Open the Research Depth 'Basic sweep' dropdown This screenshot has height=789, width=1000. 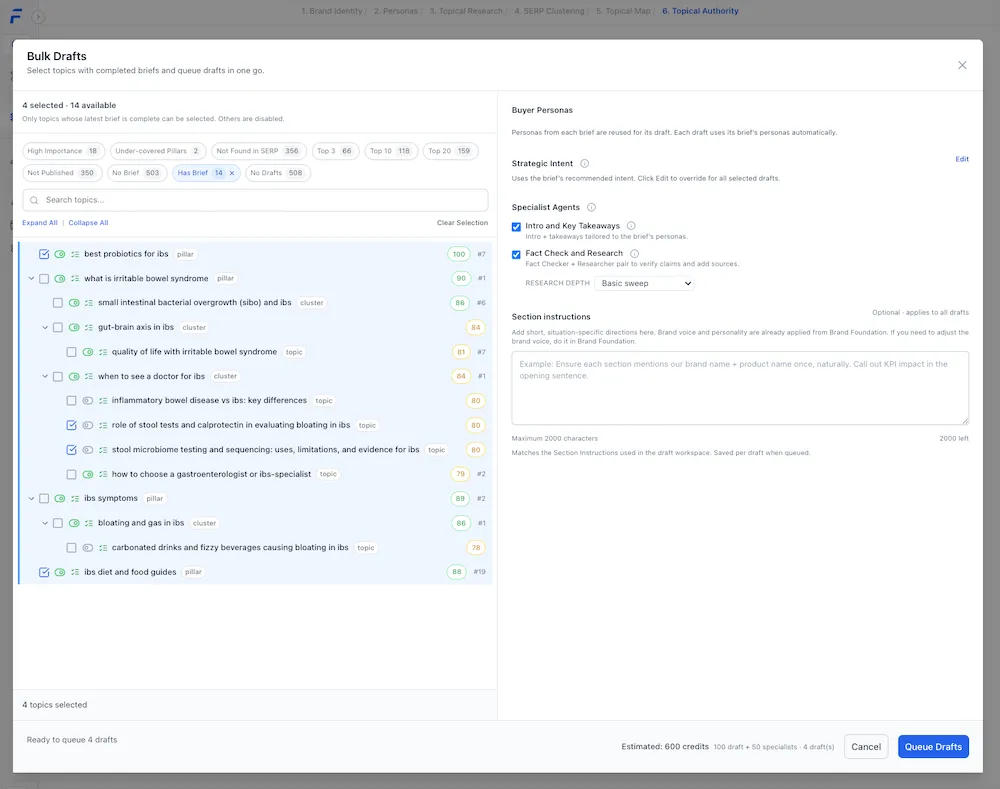644,283
